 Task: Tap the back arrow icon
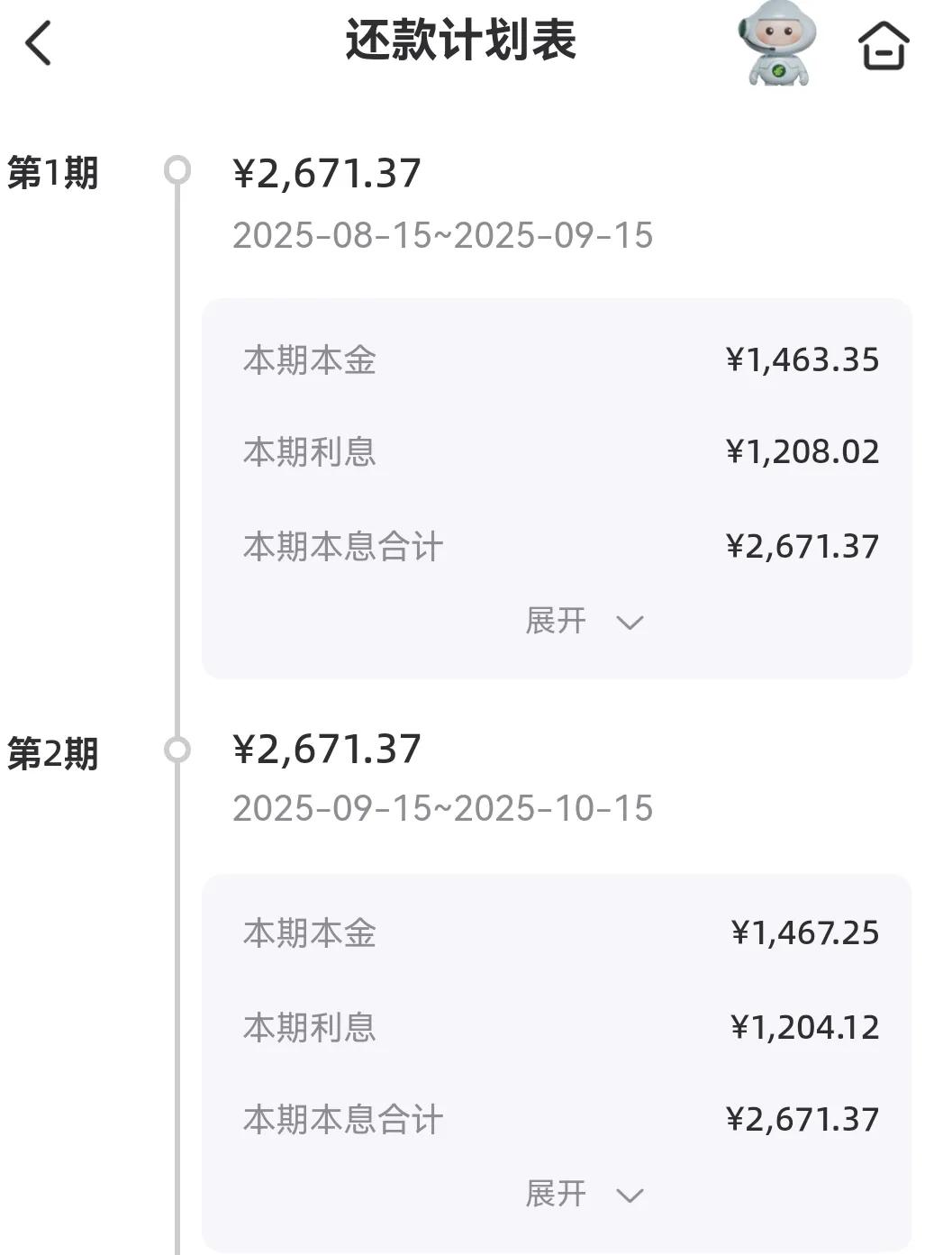[x=38, y=42]
